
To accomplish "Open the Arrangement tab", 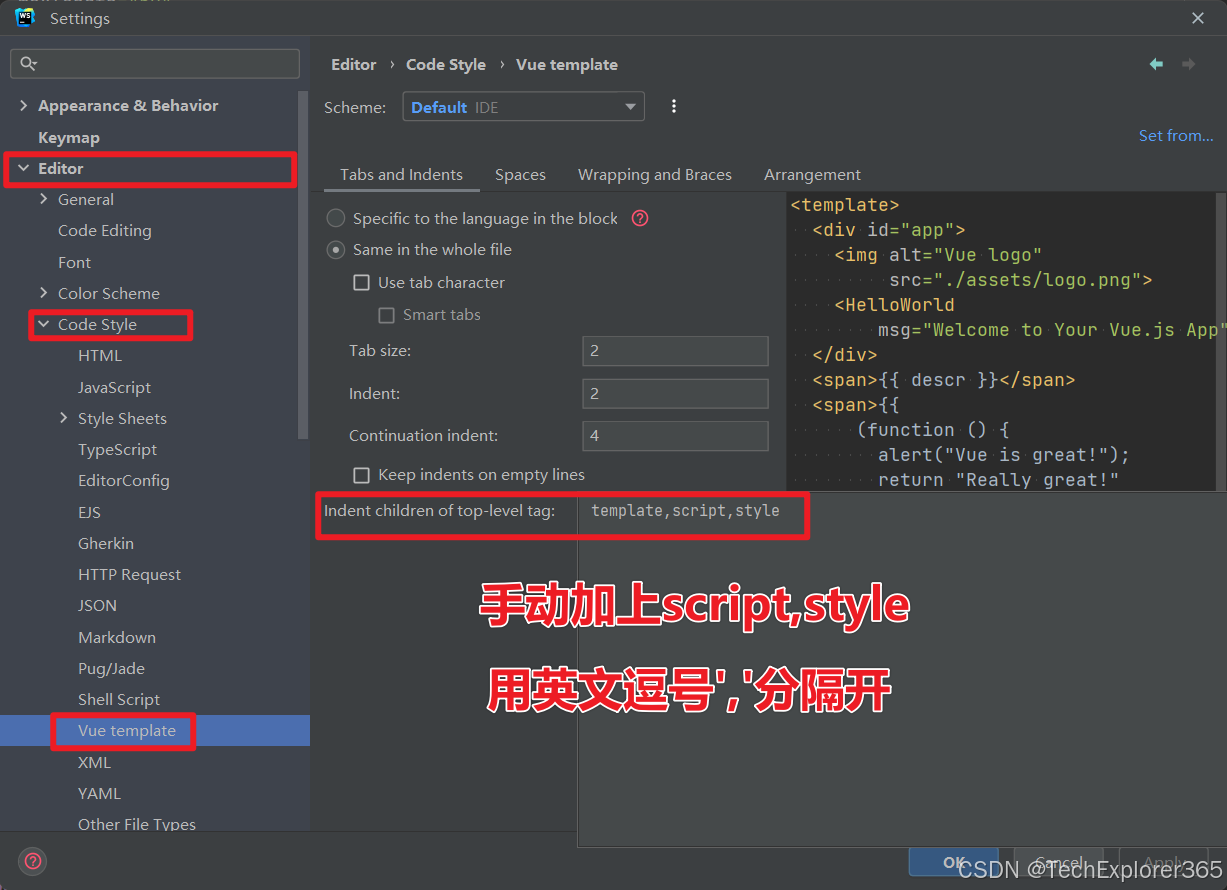I will click(812, 174).
